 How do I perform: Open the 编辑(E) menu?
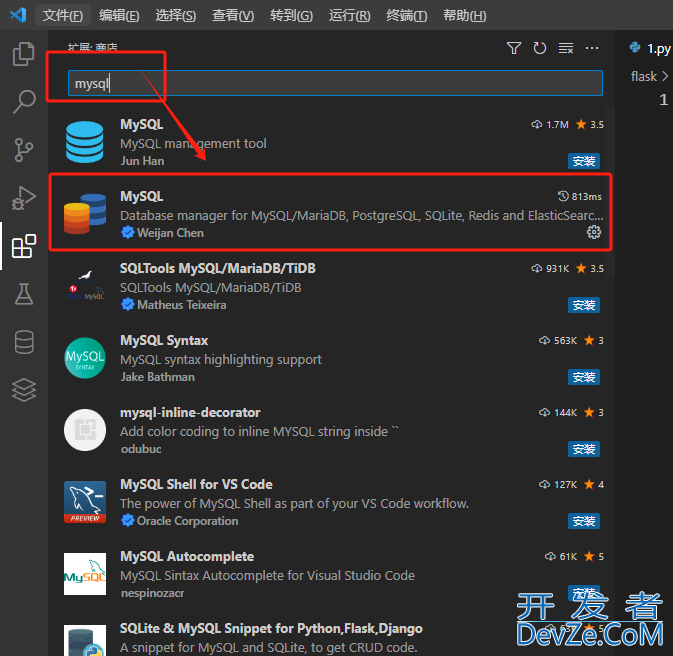click(119, 15)
